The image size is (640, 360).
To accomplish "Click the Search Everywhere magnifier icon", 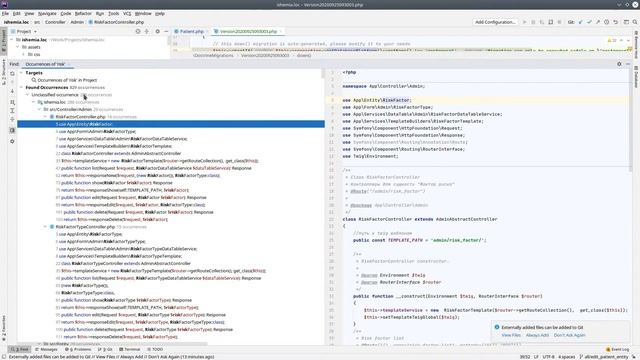I will click(635, 22).
